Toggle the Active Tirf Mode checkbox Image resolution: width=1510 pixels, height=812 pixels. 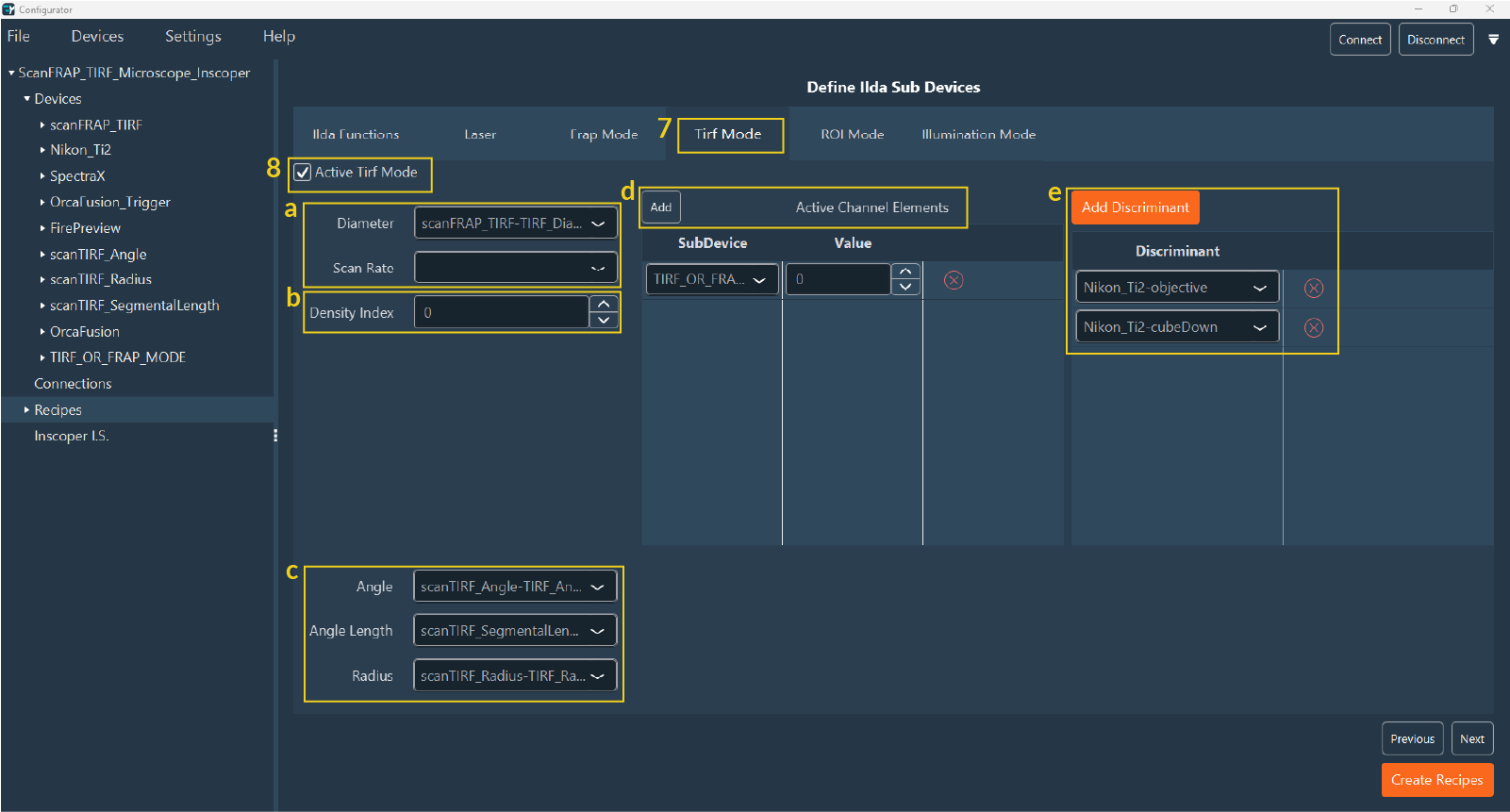tap(303, 173)
